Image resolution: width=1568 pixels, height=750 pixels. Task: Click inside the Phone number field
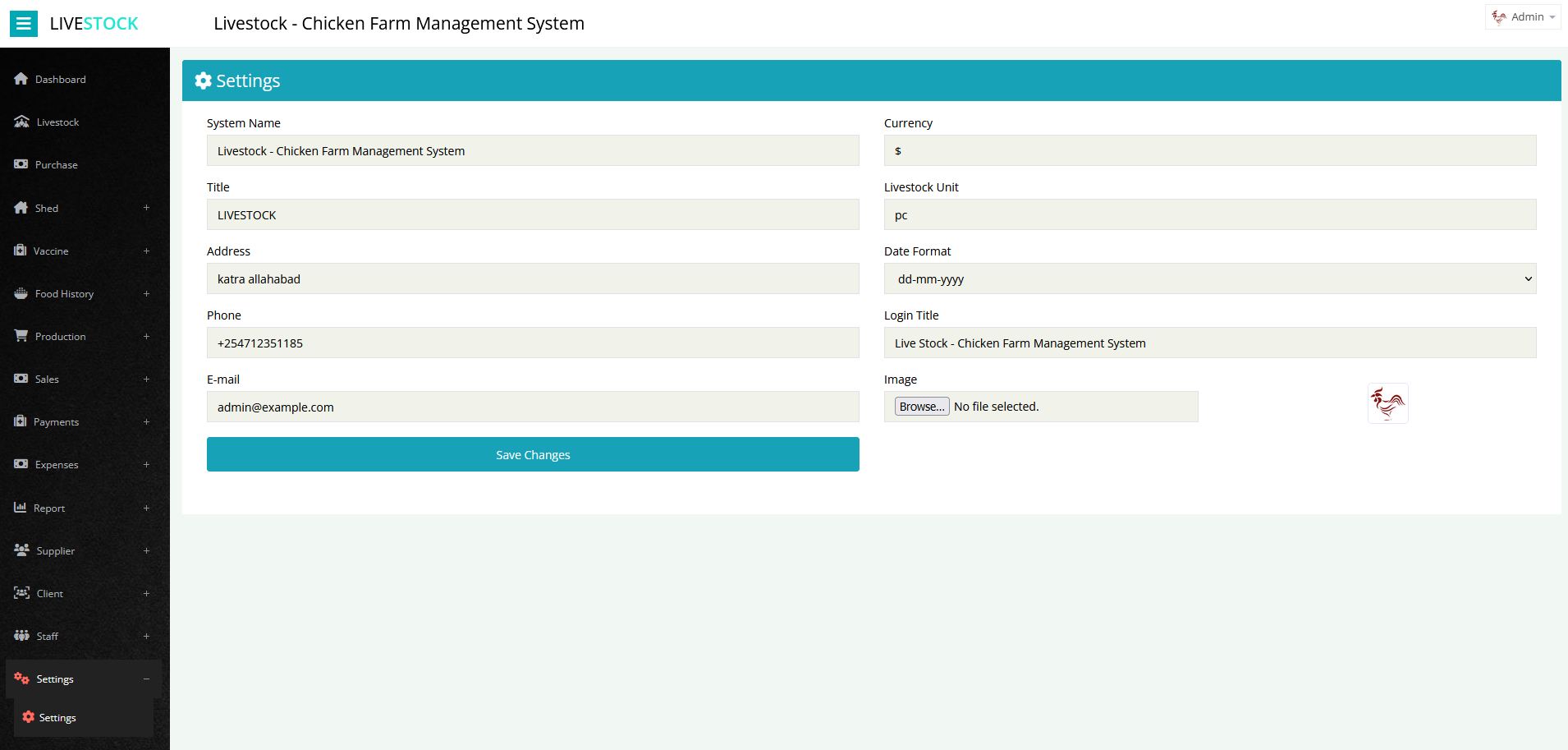(x=532, y=343)
